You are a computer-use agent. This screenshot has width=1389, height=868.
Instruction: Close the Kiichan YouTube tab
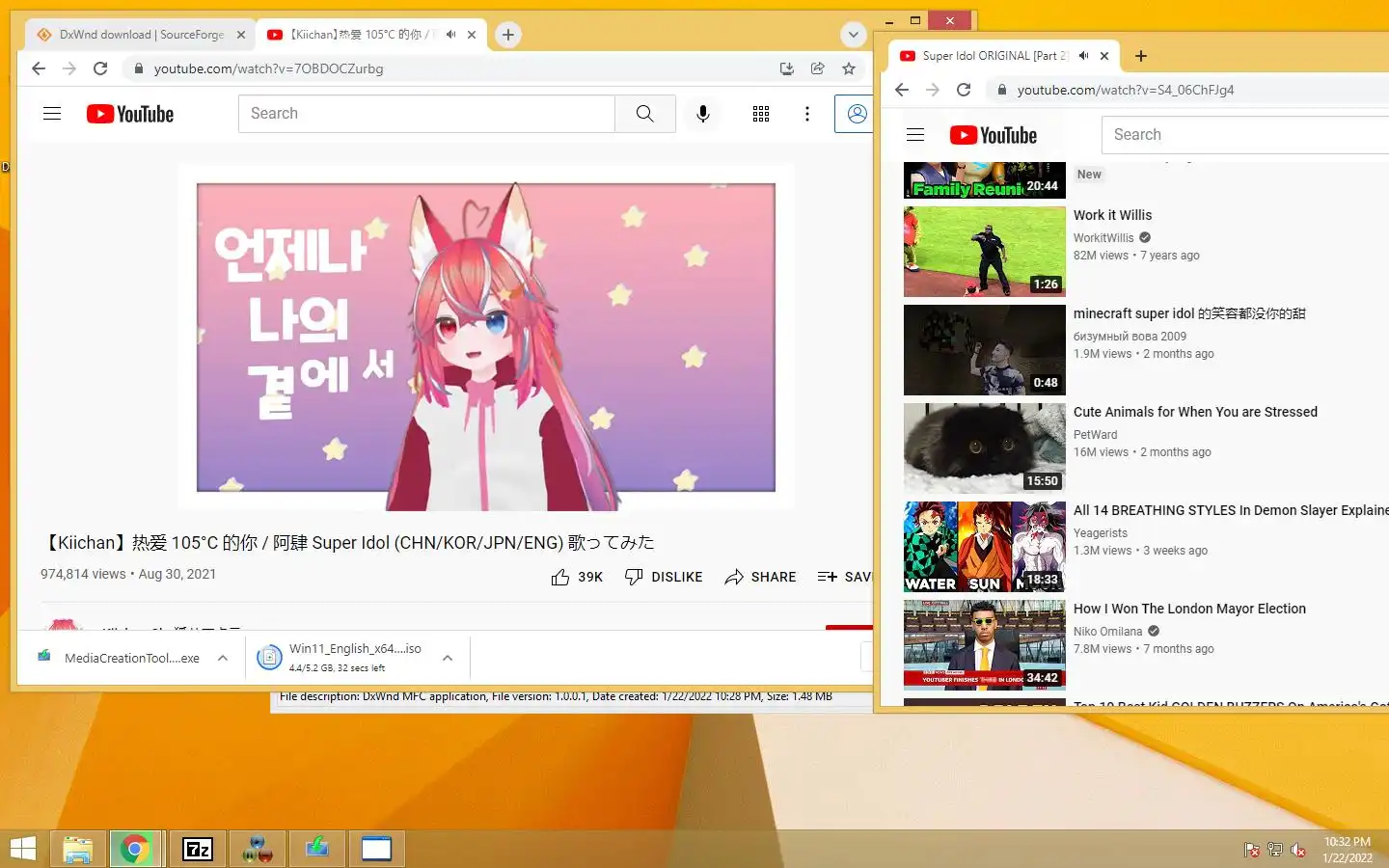pyautogui.click(x=472, y=35)
